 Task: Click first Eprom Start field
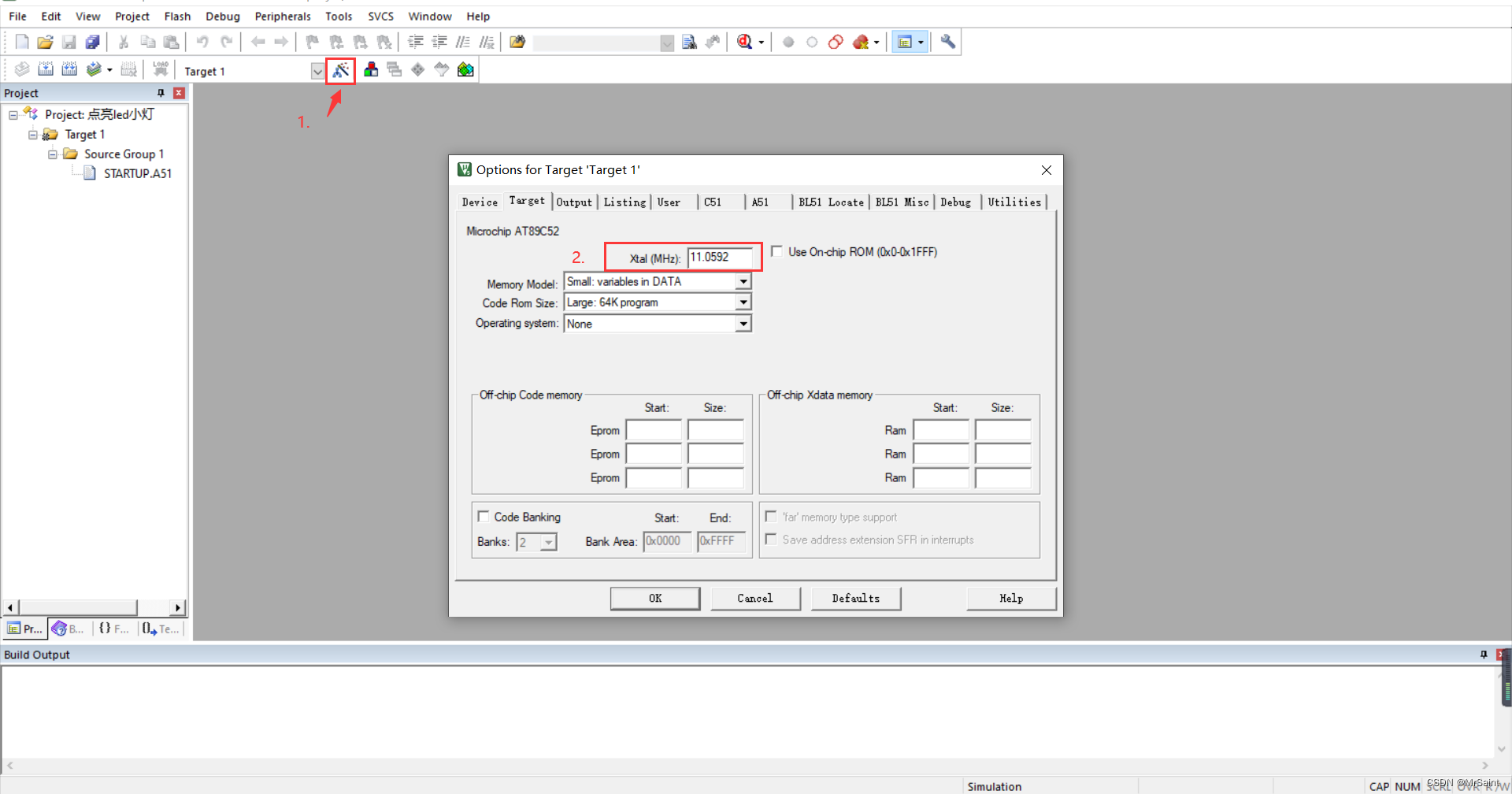coord(654,430)
